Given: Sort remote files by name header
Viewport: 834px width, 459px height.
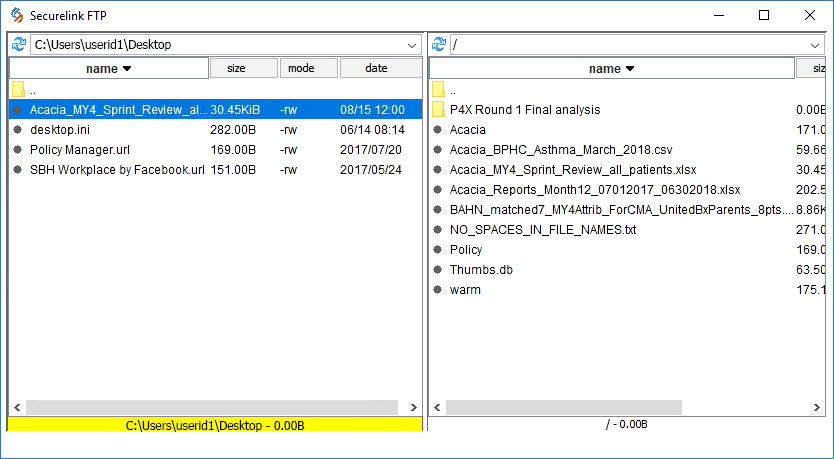Looking at the screenshot, I should pos(611,69).
